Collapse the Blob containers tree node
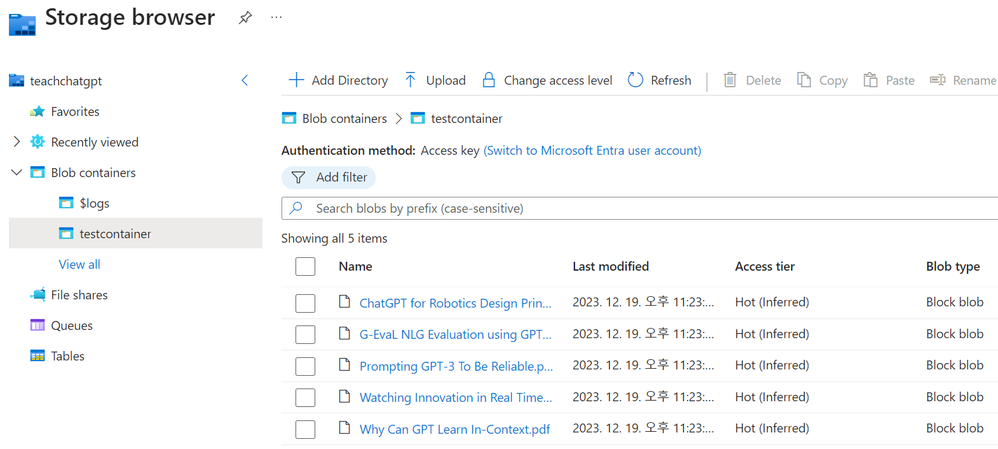 [x=16, y=173]
